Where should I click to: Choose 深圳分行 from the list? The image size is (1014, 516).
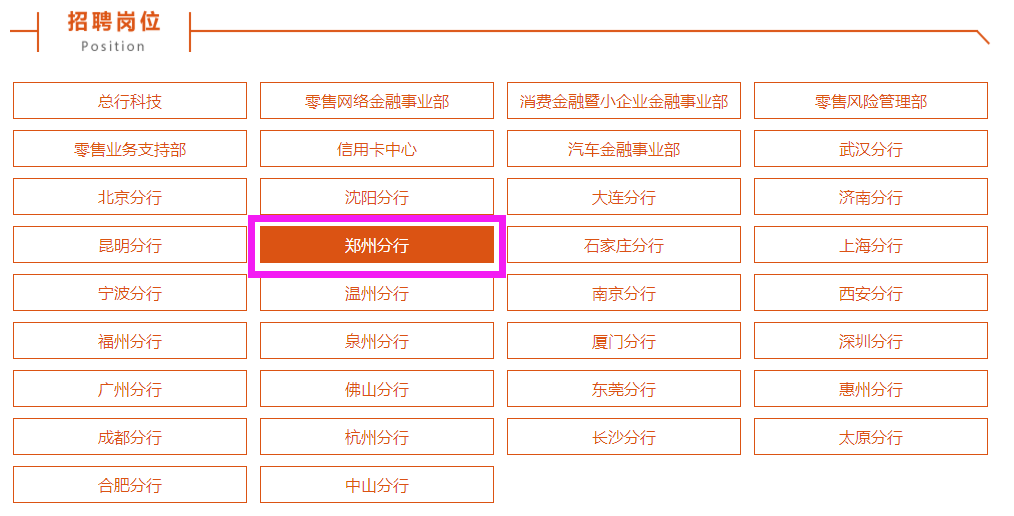point(871,341)
